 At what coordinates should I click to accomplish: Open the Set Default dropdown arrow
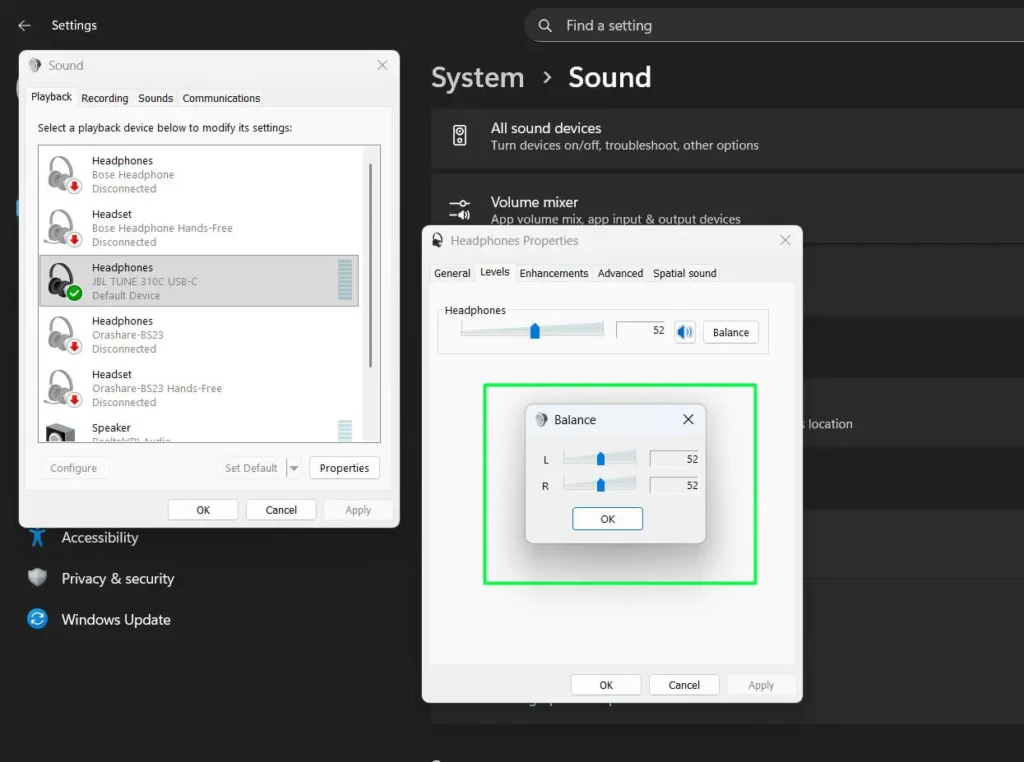point(293,467)
